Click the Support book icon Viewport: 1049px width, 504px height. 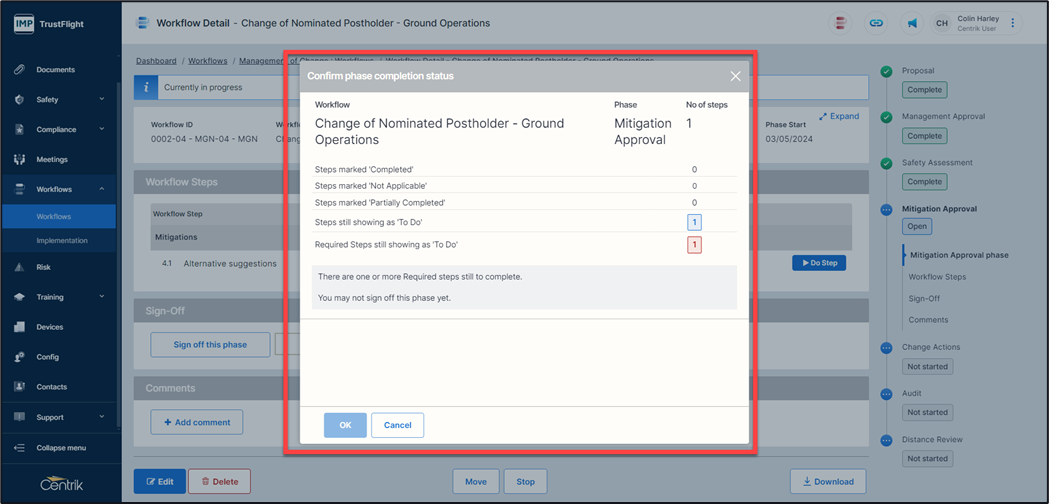[x=19, y=417]
